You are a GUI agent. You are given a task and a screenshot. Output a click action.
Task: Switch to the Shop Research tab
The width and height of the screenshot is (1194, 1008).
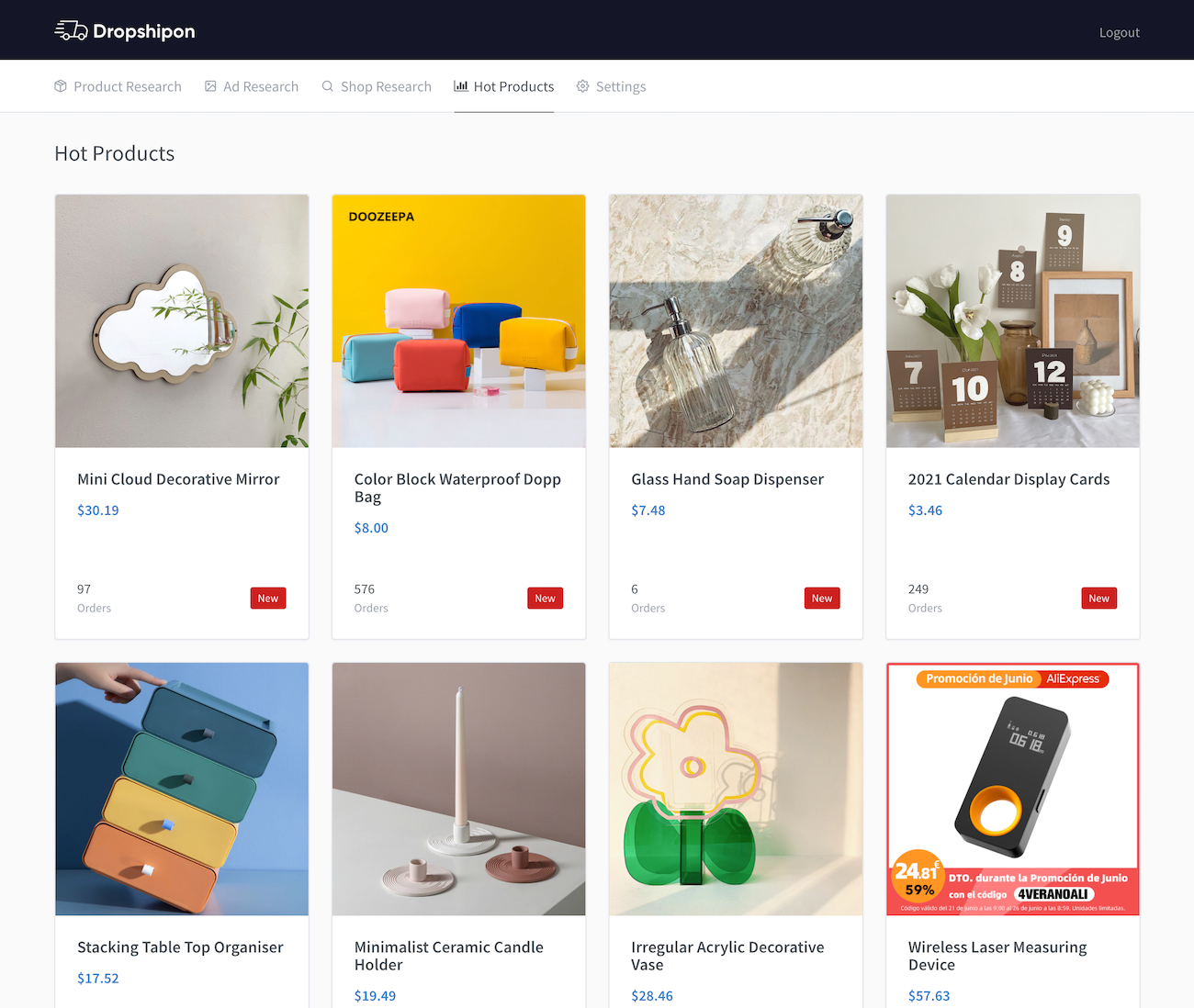point(385,86)
